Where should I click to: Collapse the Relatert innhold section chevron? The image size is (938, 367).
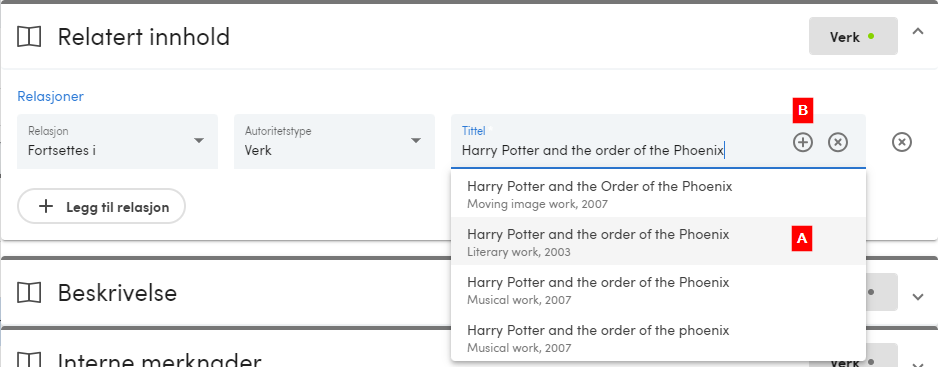pos(918,32)
